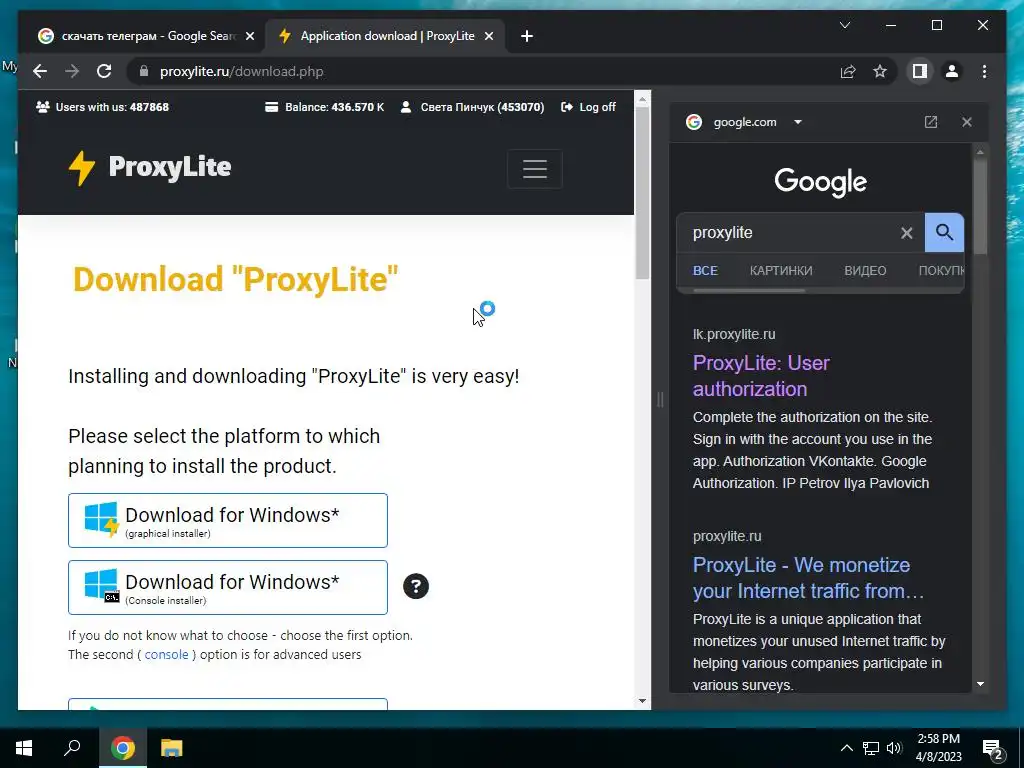
Task: Click proxylite.ru result URL
Action: [727, 536]
